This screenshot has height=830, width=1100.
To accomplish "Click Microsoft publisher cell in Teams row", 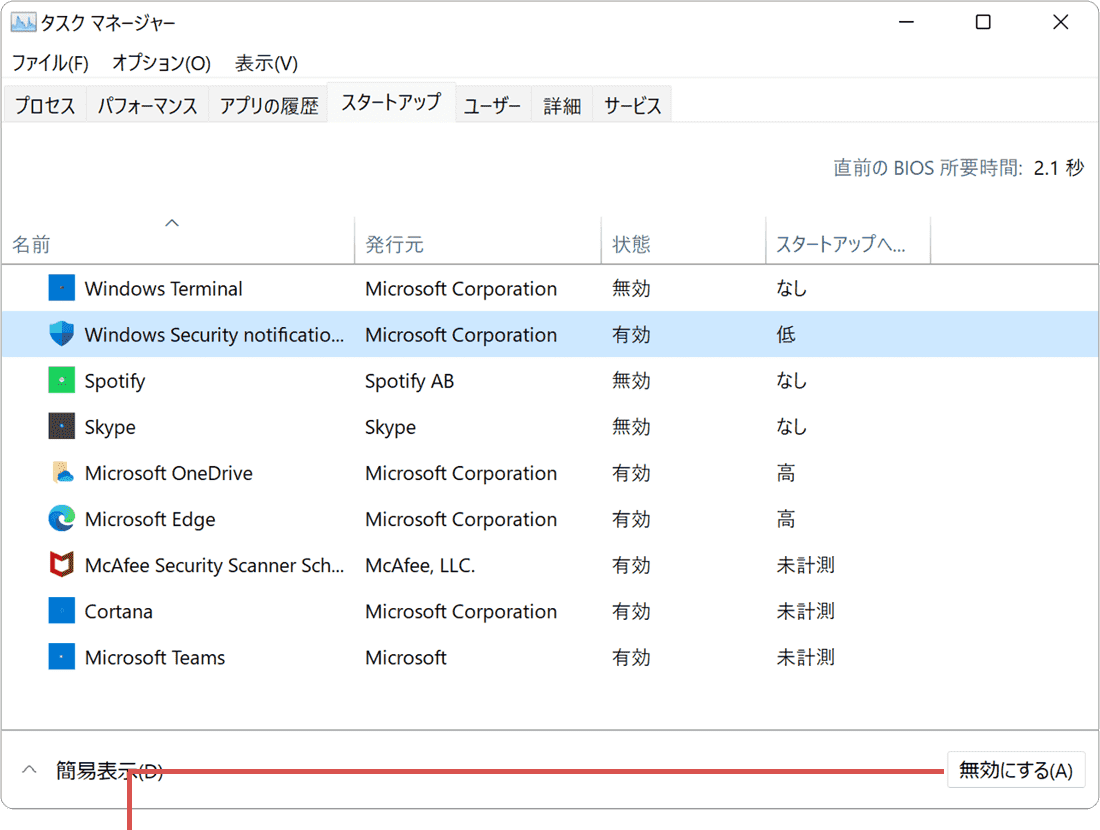I will coord(405,657).
